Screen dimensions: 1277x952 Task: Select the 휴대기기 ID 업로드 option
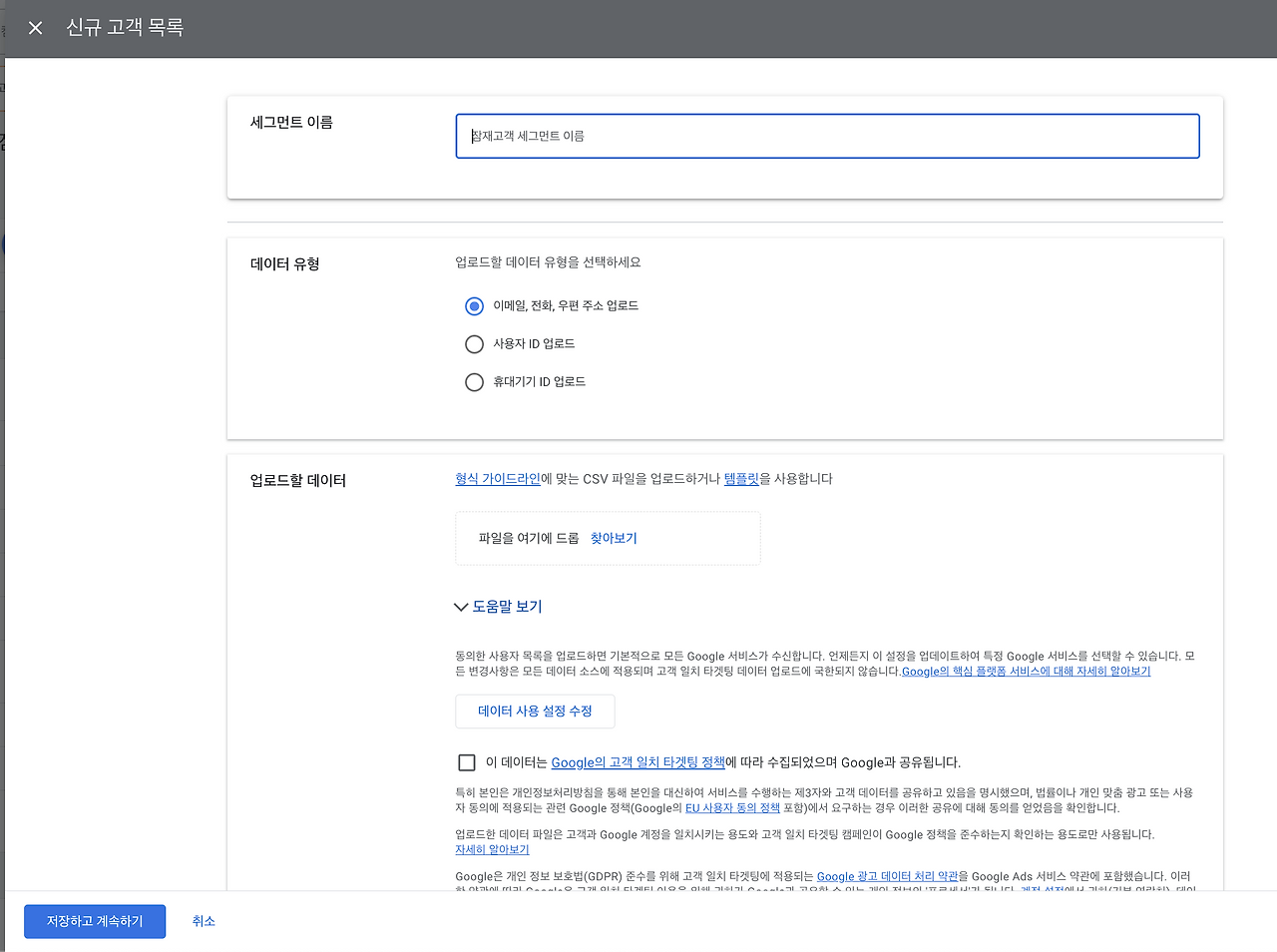point(474,381)
